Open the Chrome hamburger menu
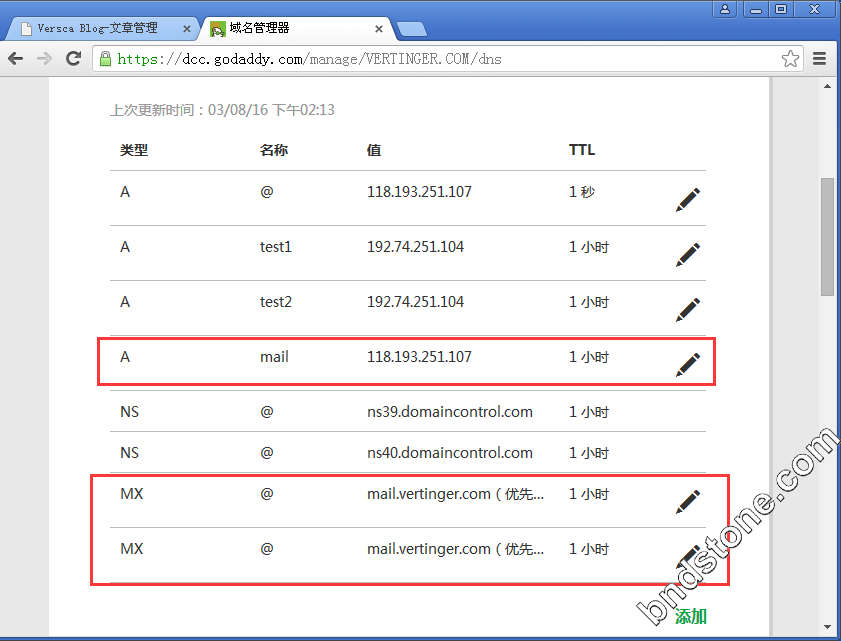The image size is (841, 641). tap(819, 58)
